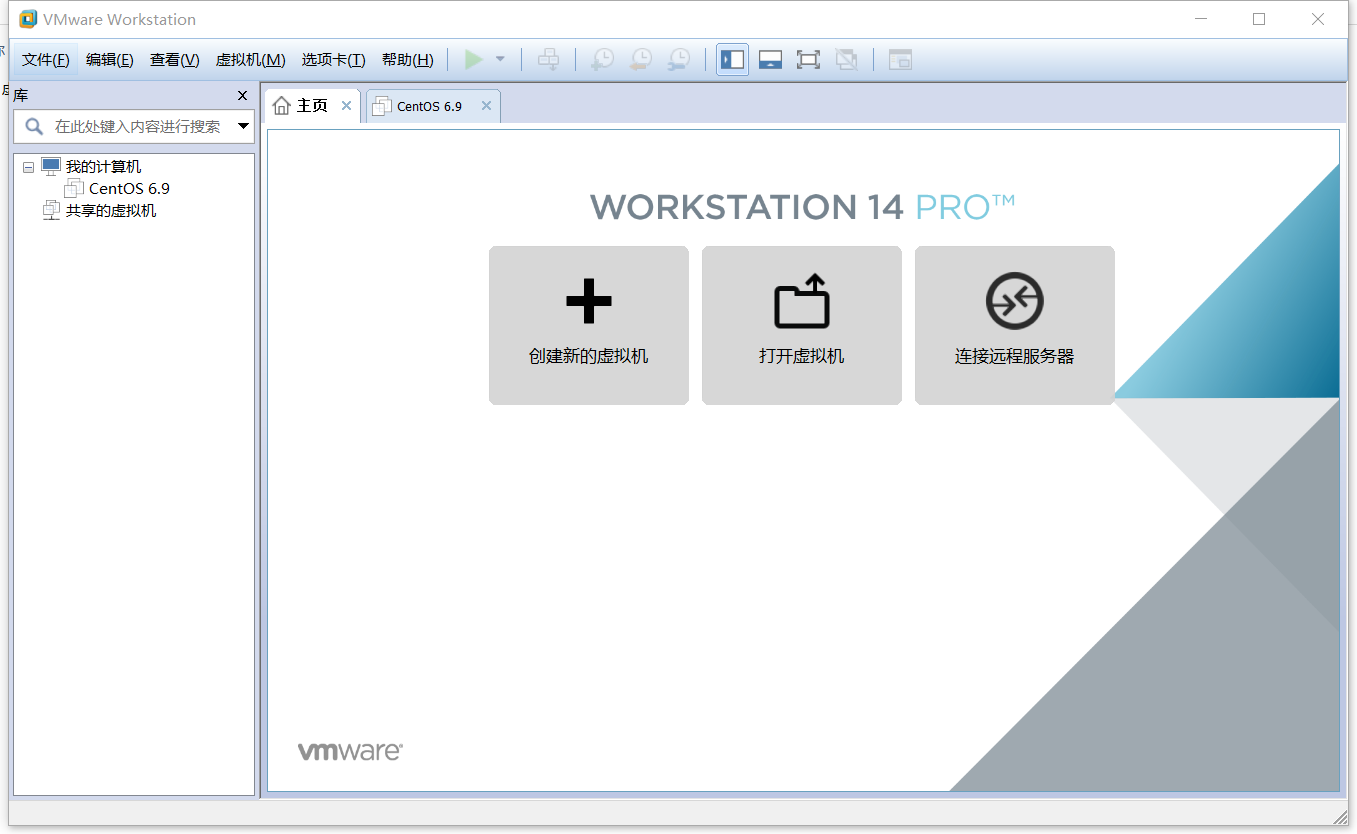
Task: Open the 帮助(H) menu
Action: point(408,60)
